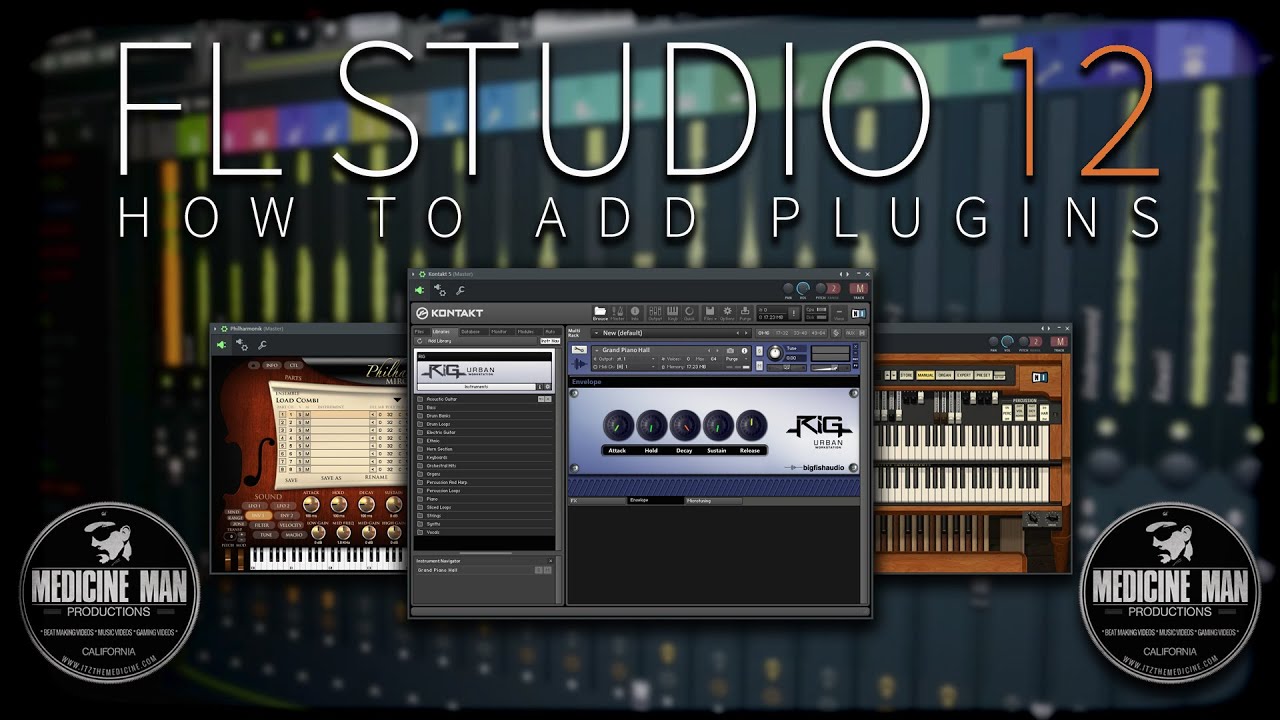Toggle the M track button in Kontakt wrapper
Screen dimensions: 1280x720
point(859,289)
